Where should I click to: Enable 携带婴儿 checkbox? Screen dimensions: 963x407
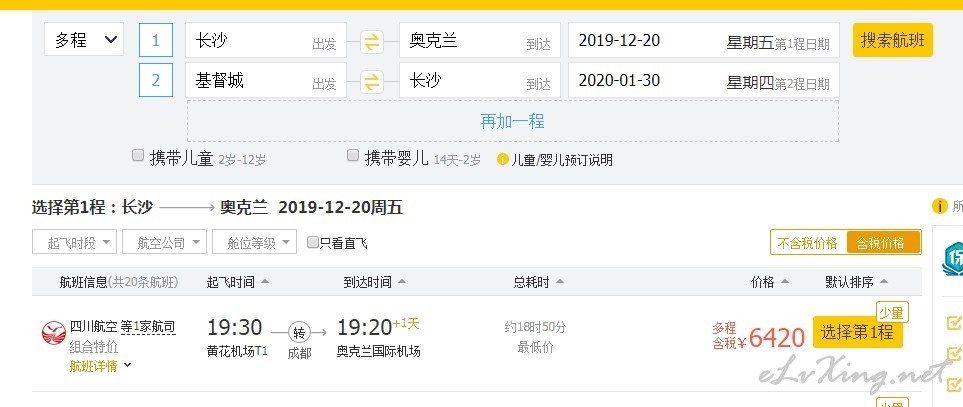tap(353, 156)
